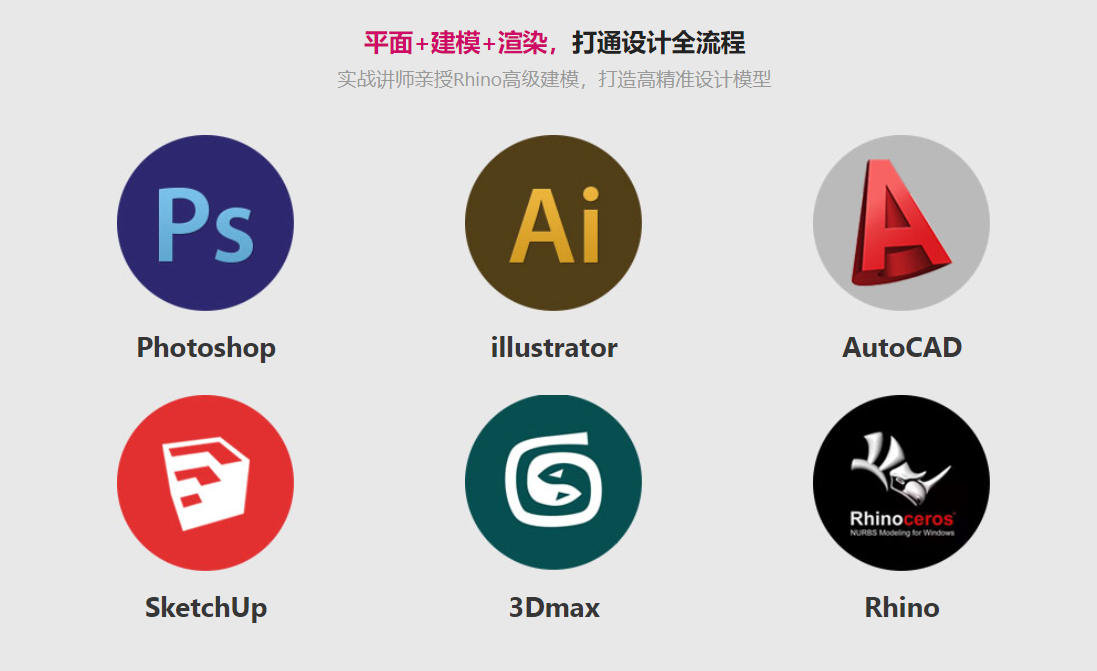Screen dimensions: 1097x671
Task: Click the red AutoCAD A icon
Action: [x=901, y=223]
